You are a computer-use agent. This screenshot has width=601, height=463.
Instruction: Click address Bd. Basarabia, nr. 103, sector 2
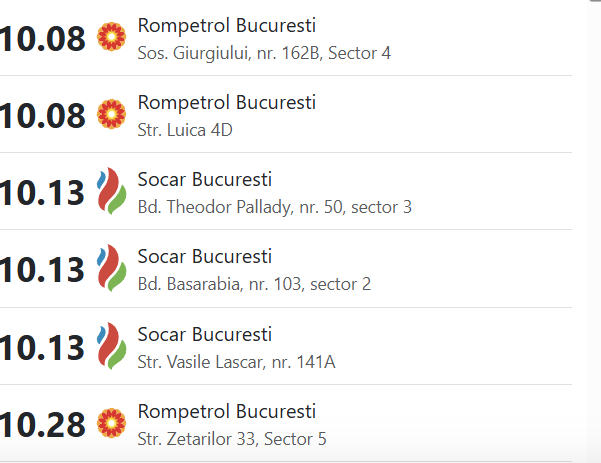pyautogui.click(x=254, y=284)
